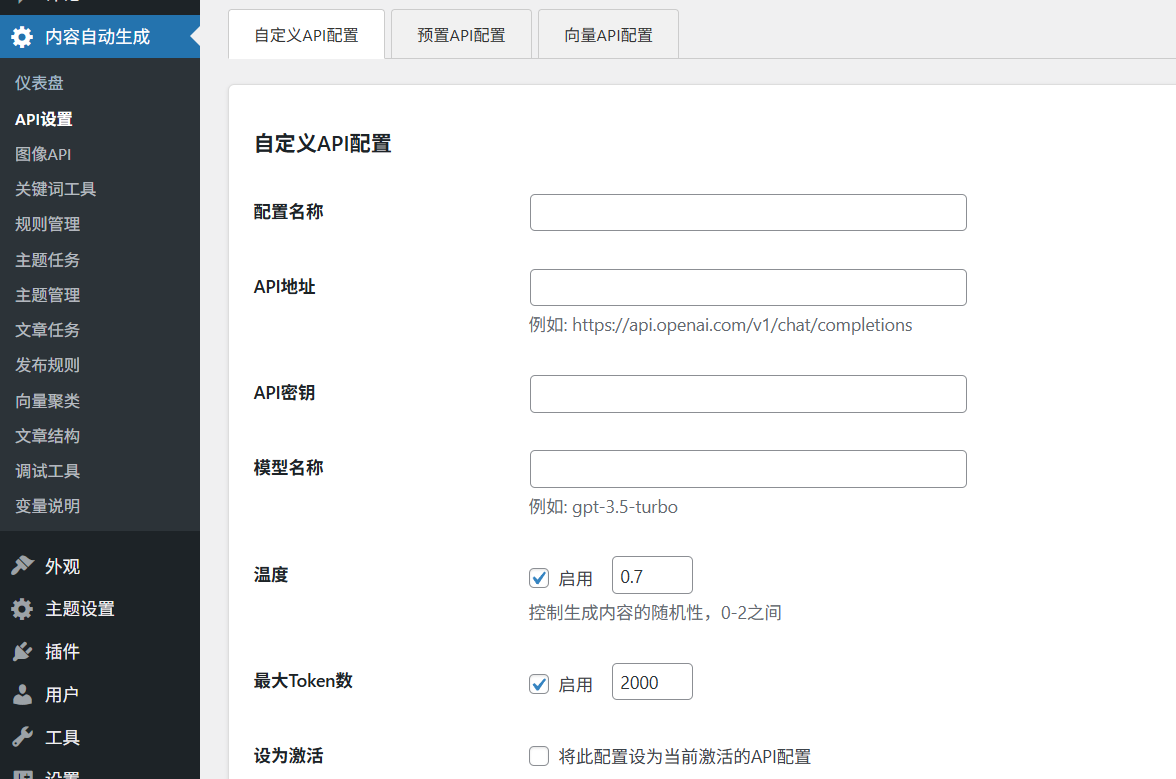Uncheck the 最大Token数 启用 checkbox
Viewport: 1176px width, 779px height.
click(539, 684)
